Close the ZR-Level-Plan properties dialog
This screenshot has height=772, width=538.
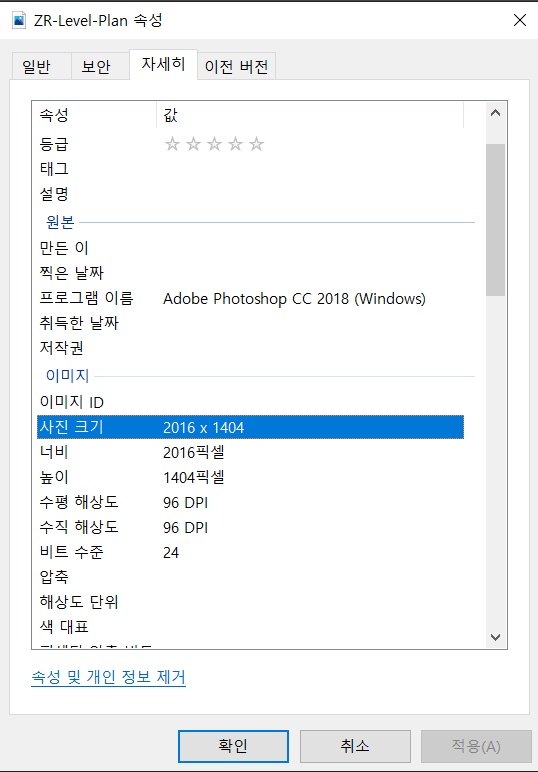pos(520,20)
